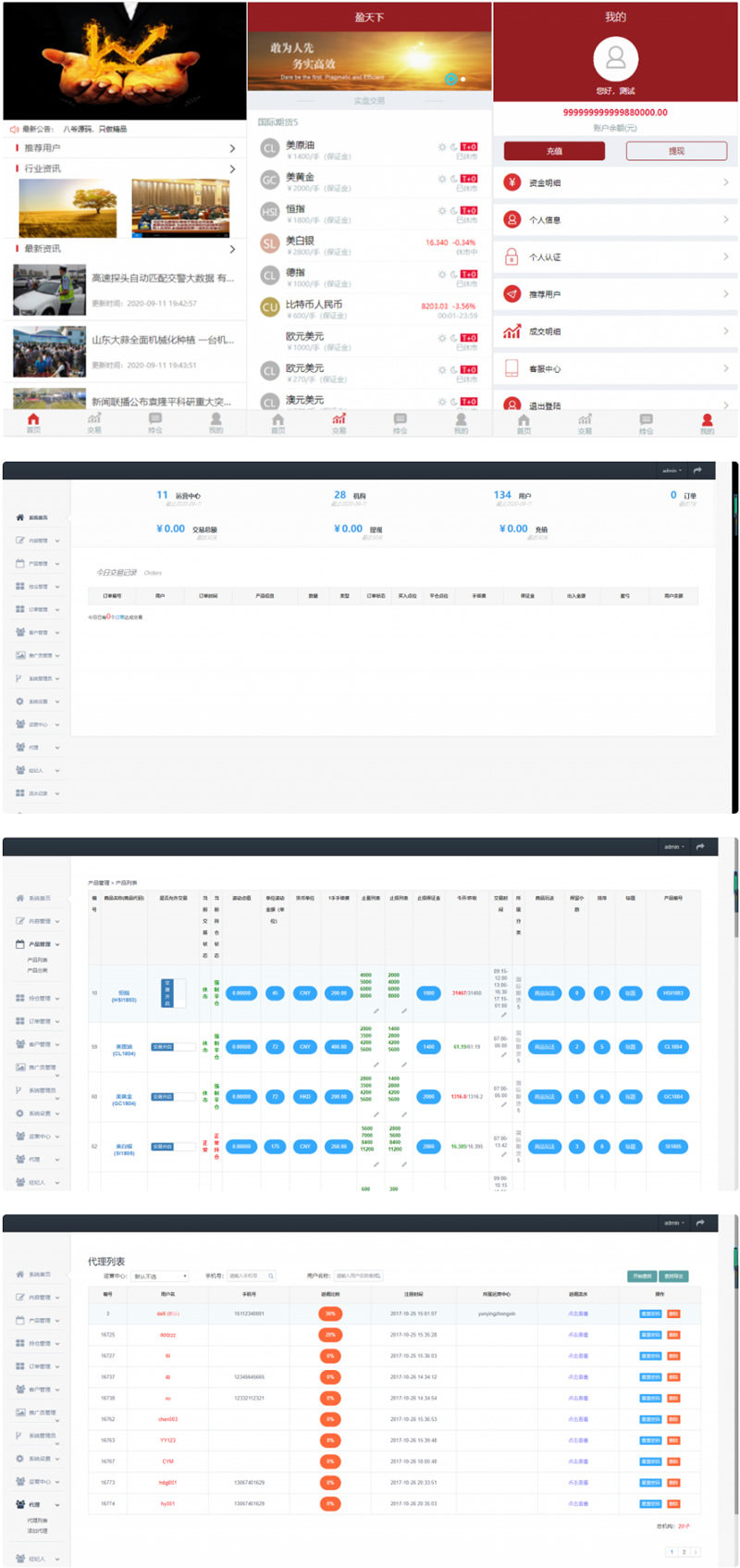Open 成交明细 via its chart icon
This screenshot has width=740, height=1568.
pos(512,331)
